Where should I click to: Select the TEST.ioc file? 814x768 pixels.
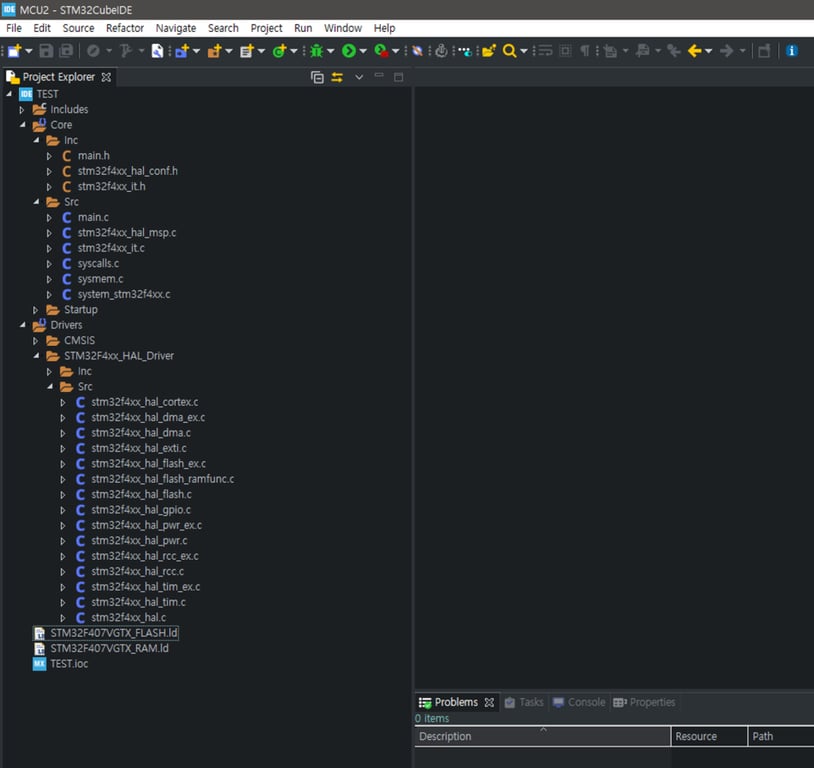[x=68, y=664]
